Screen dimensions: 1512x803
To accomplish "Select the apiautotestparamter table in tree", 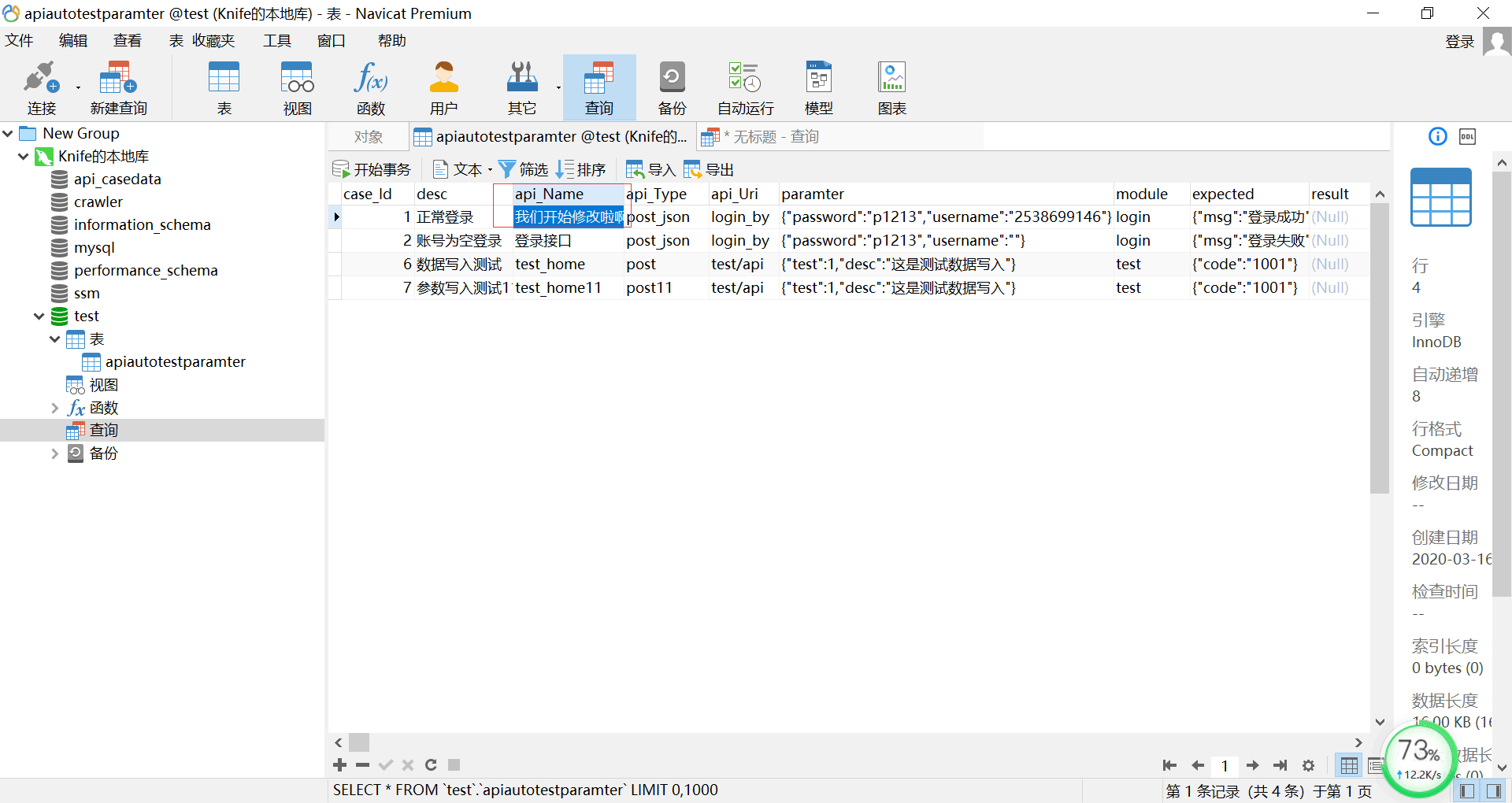I will (x=175, y=361).
